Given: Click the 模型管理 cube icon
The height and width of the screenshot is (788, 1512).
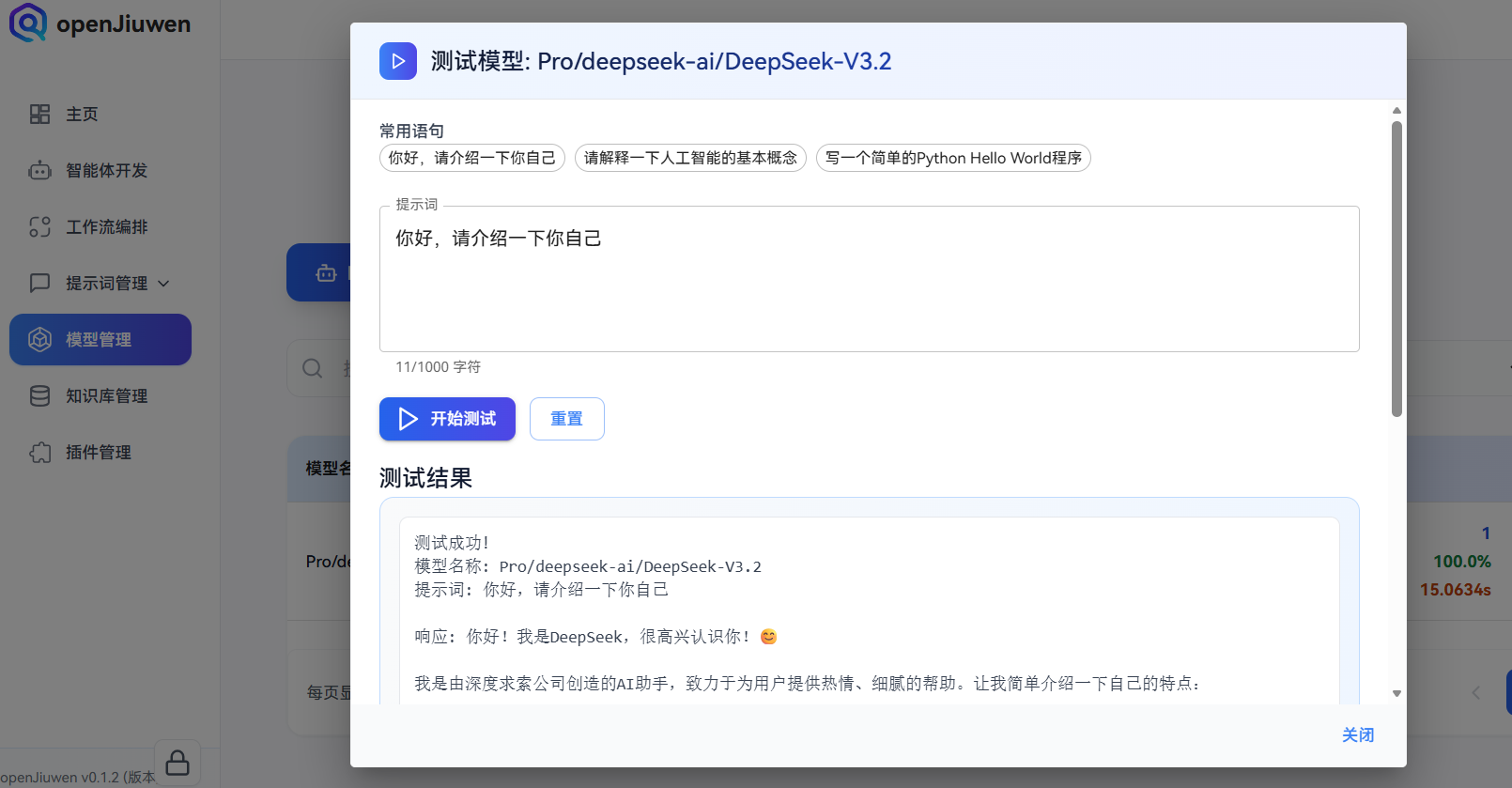Looking at the screenshot, I should click(39, 339).
